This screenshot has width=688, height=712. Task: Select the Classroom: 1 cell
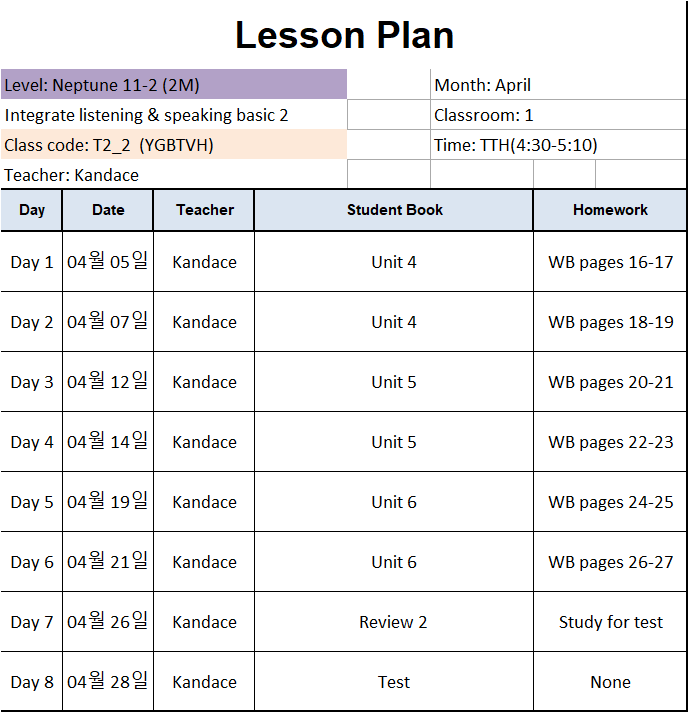click(558, 114)
